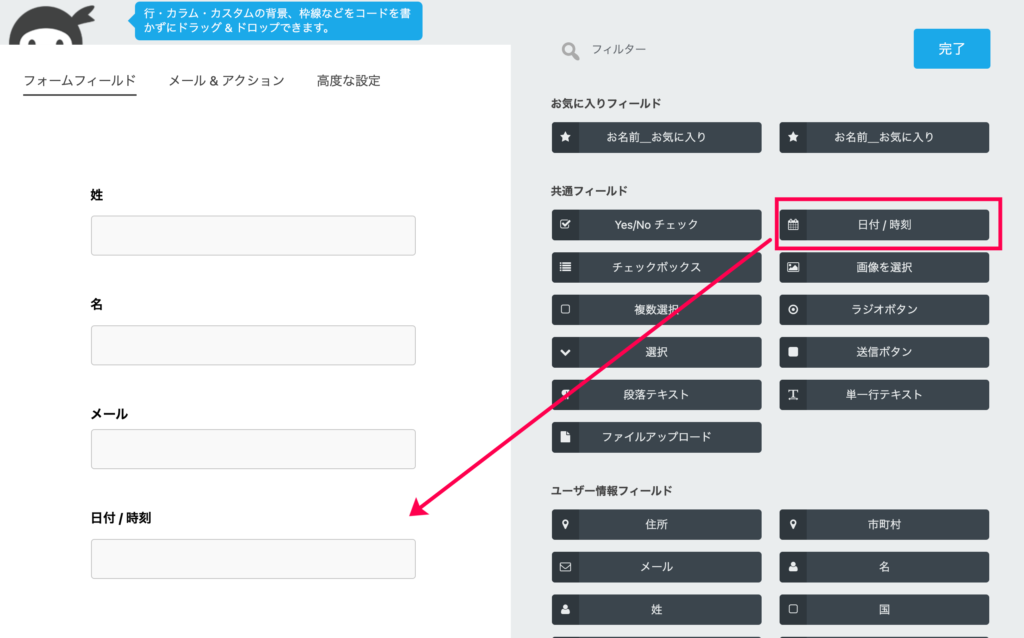The width and height of the screenshot is (1024, 638).
Task: Click the 日付 / 時刻 form input box
Action: (x=253, y=559)
